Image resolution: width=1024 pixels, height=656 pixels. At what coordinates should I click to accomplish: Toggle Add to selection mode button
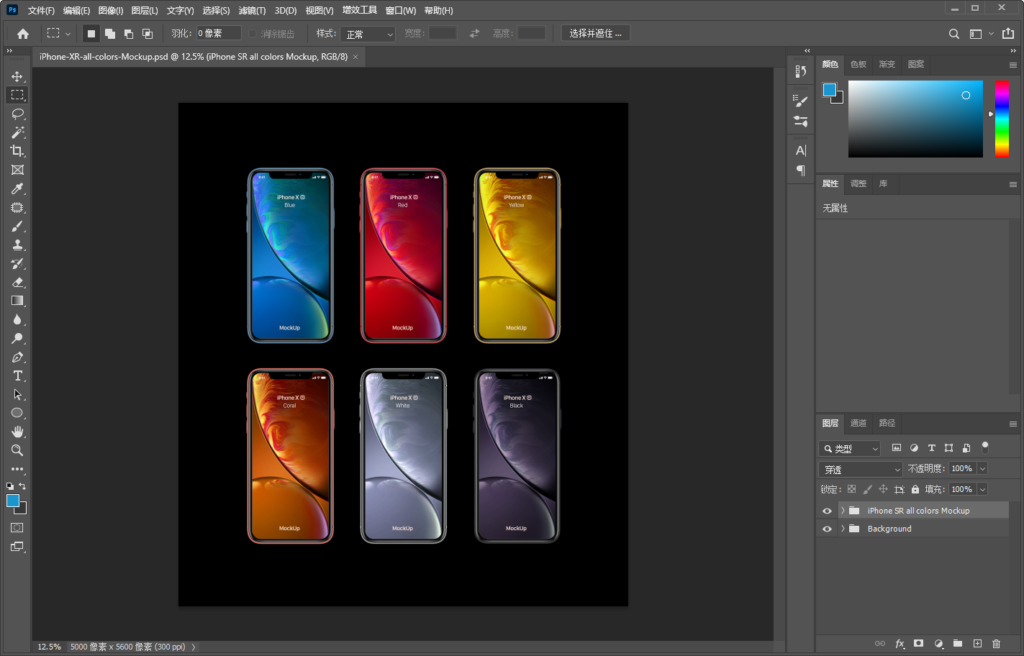110,34
